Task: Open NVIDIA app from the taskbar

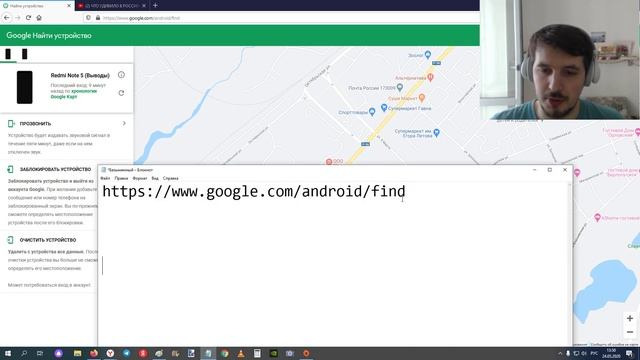Action: 273,353
